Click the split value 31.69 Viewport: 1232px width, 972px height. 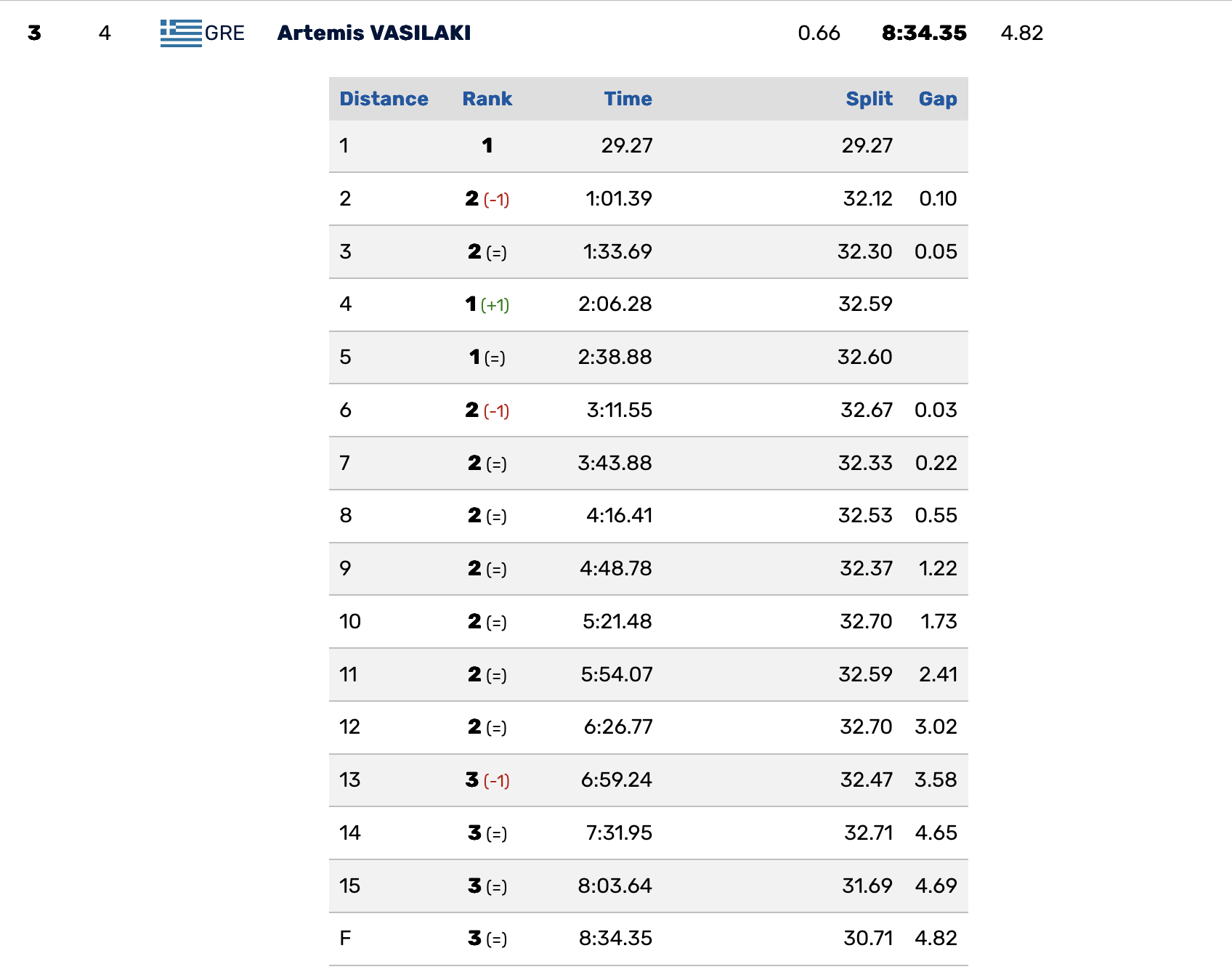click(x=867, y=886)
